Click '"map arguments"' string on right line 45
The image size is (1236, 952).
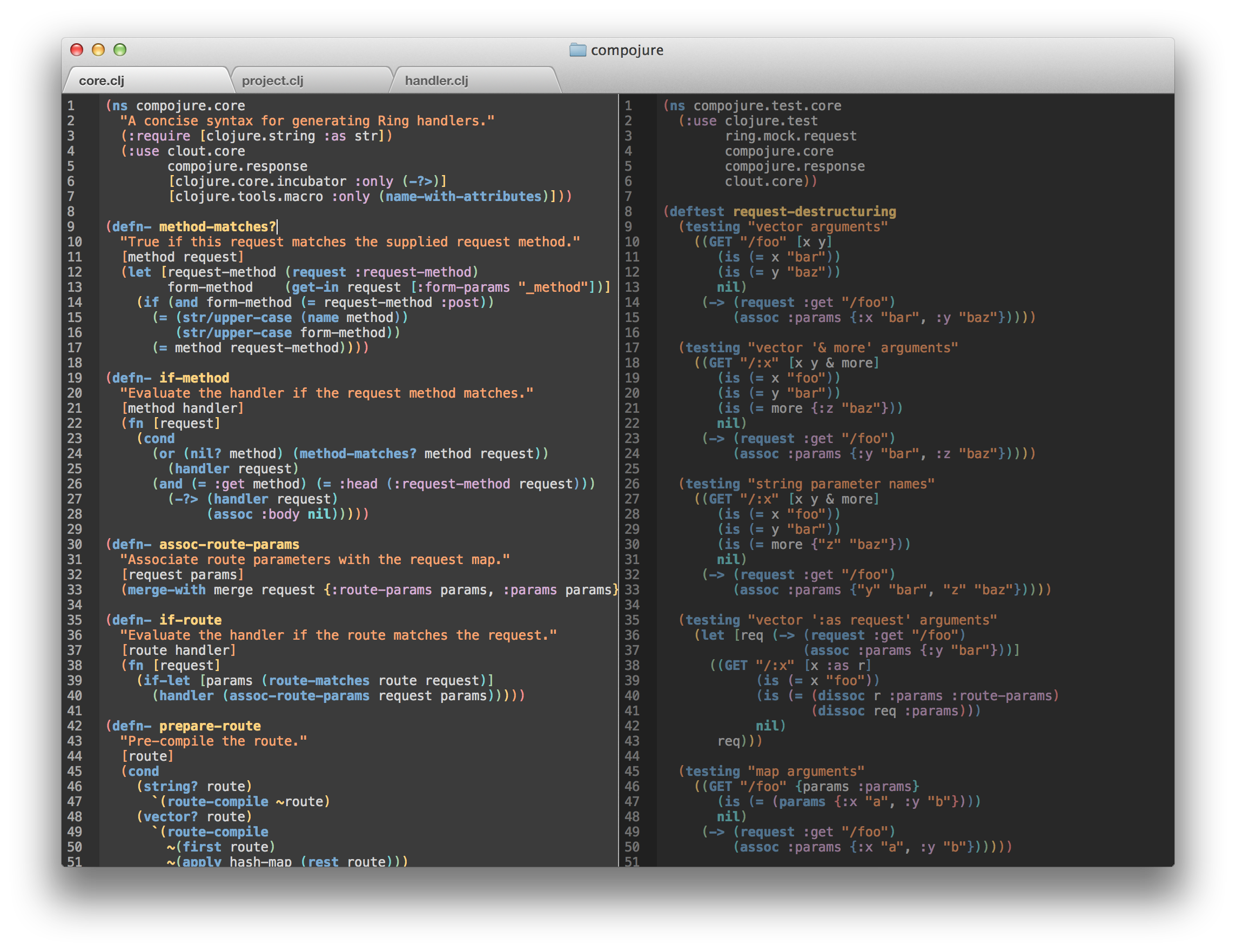[x=806, y=772]
